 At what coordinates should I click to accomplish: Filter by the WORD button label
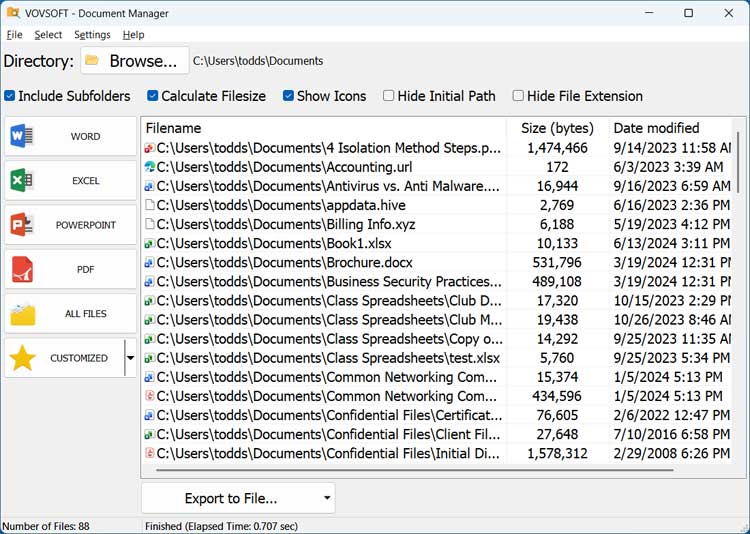pos(86,136)
